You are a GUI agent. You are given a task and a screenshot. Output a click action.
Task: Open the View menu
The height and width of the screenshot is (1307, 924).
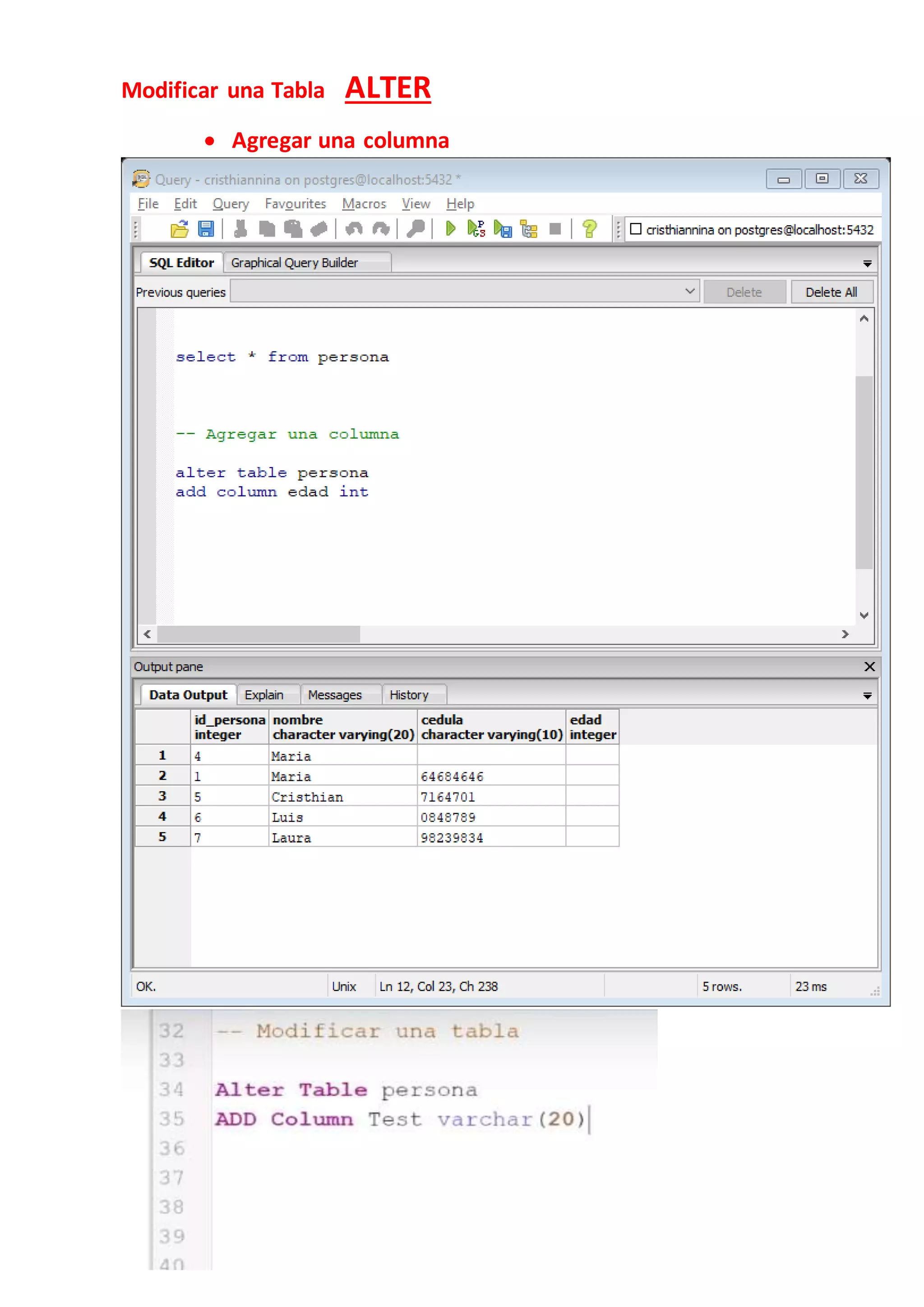(x=416, y=204)
